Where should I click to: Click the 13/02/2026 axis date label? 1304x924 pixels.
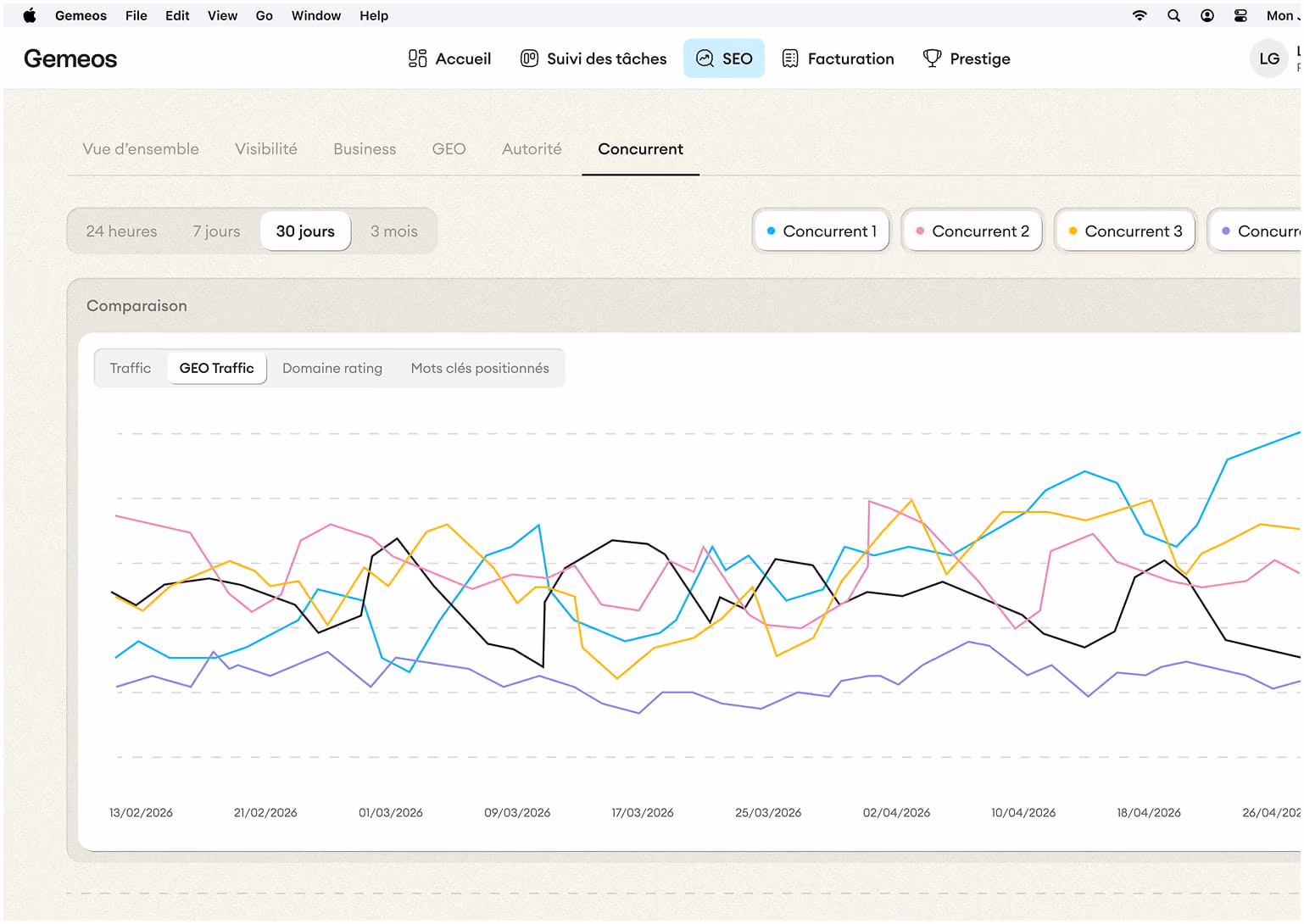coord(141,812)
